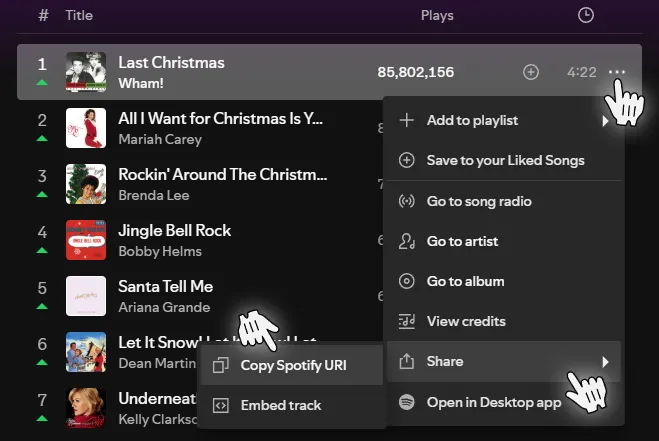Expand the Add to playlist submenu arrow

(x=605, y=121)
